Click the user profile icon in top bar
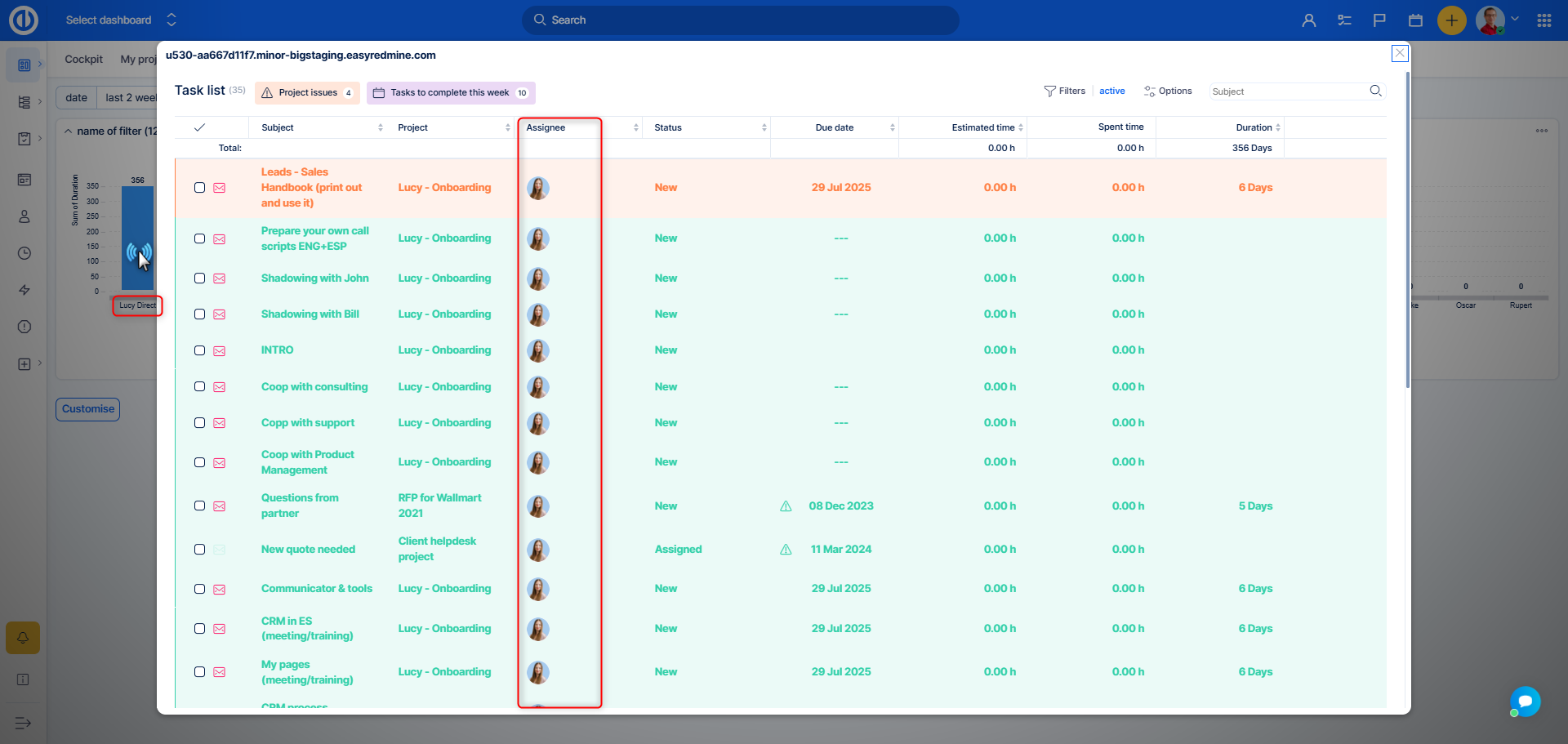1568x744 pixels. 1308,20
